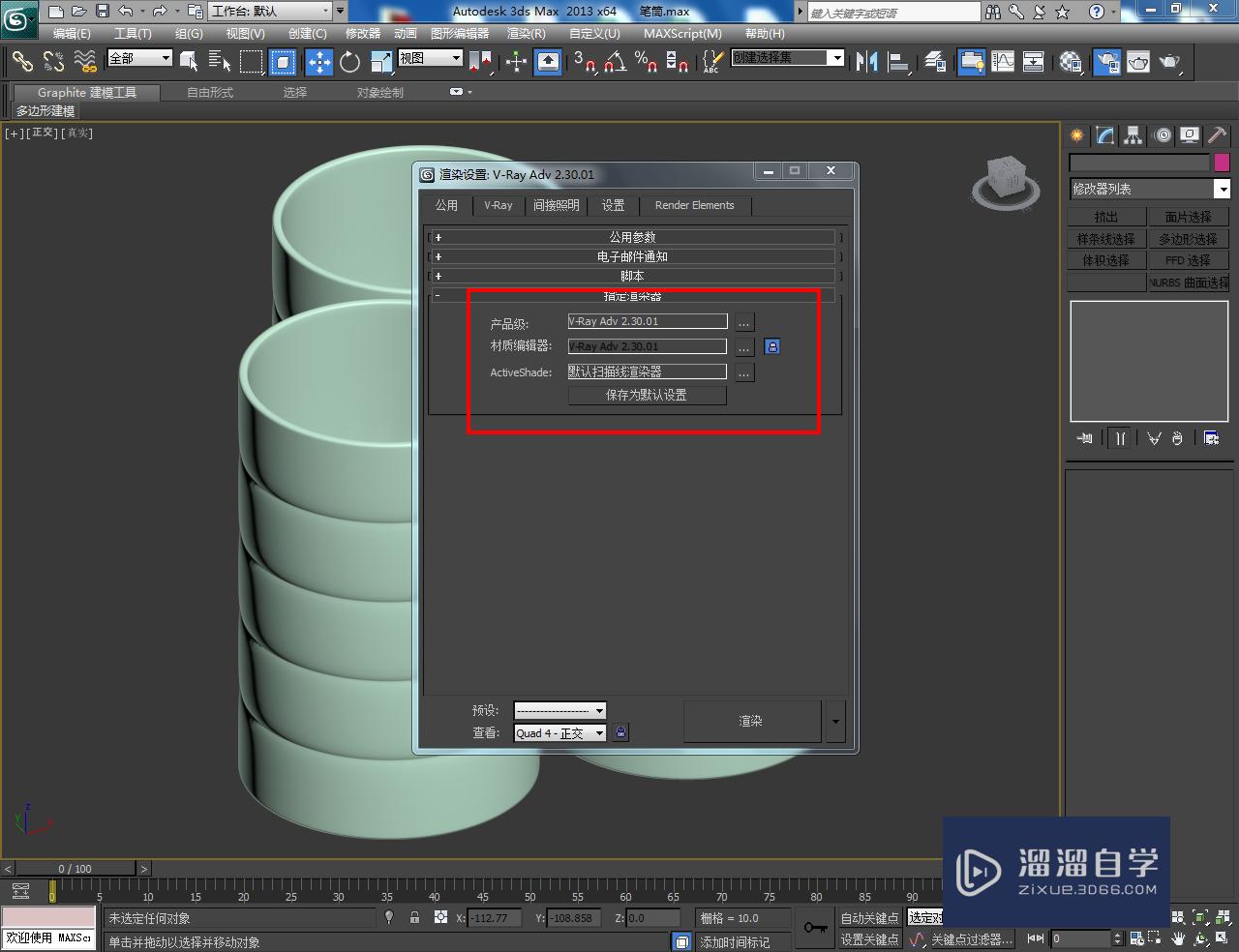
Task: Click browse button for 产品级 renderer
Action: (743, 322)
